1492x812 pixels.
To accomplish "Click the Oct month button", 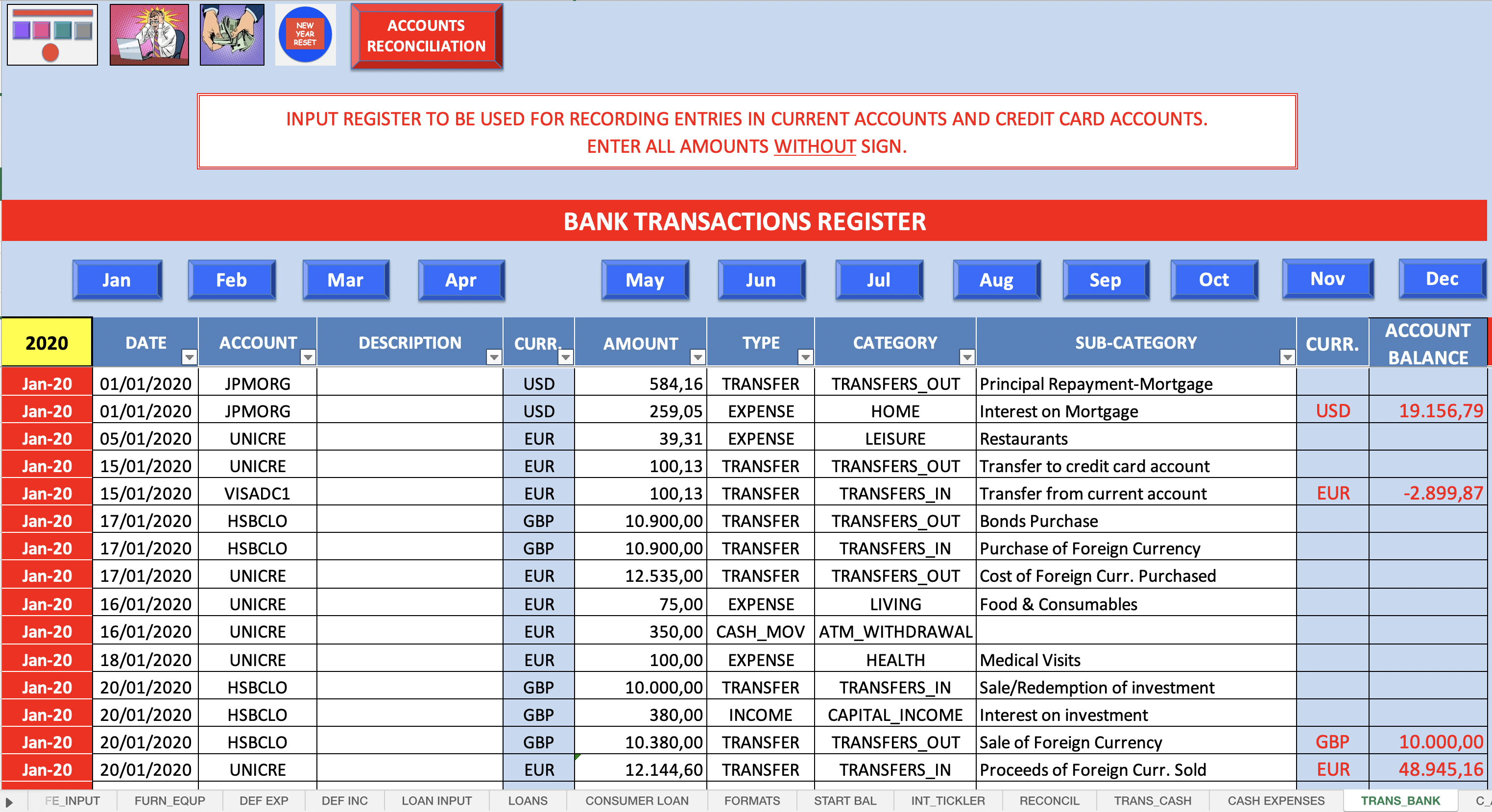I will (1215, 280).
